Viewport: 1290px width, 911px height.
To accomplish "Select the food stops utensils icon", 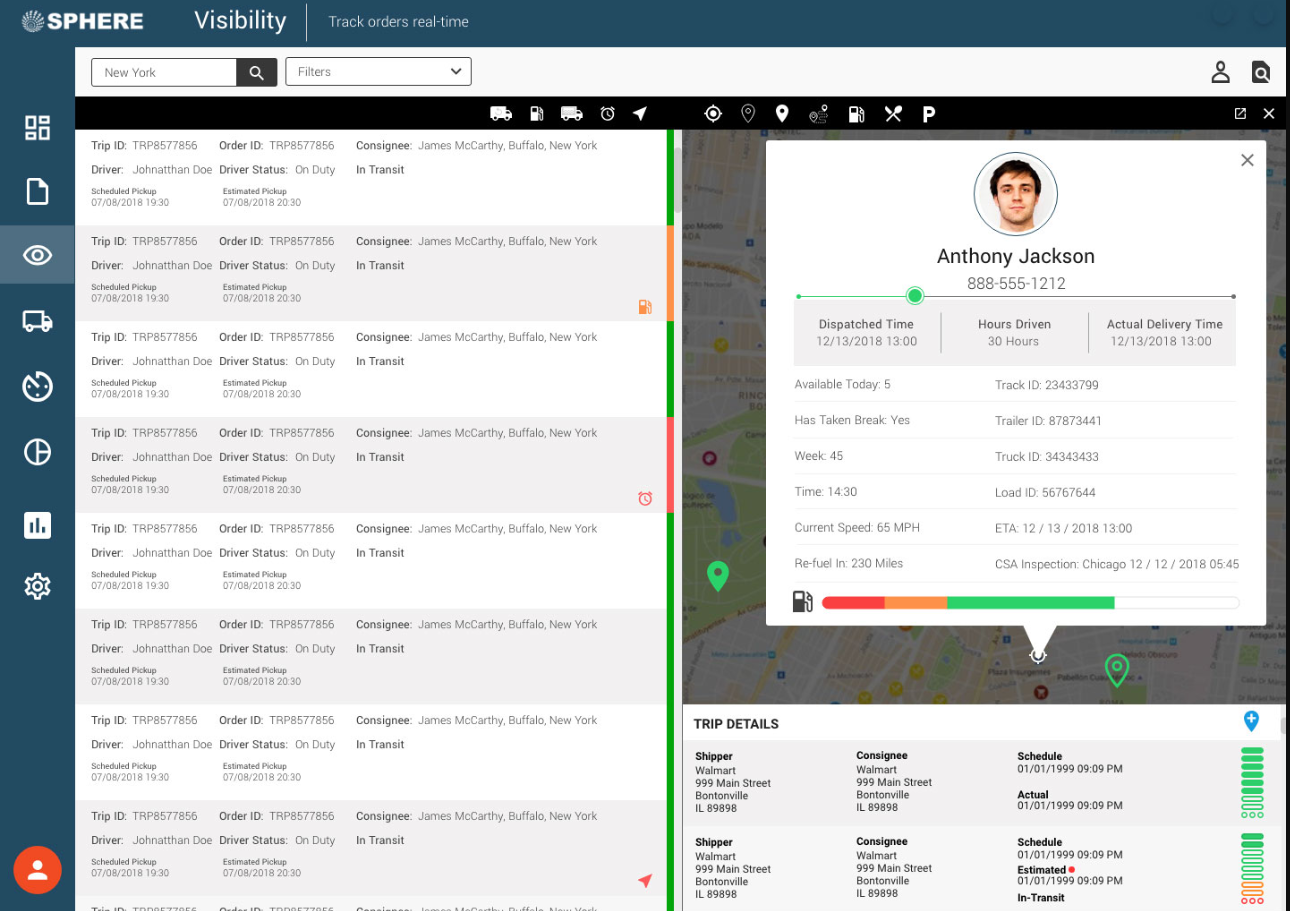I will (892, 113).
